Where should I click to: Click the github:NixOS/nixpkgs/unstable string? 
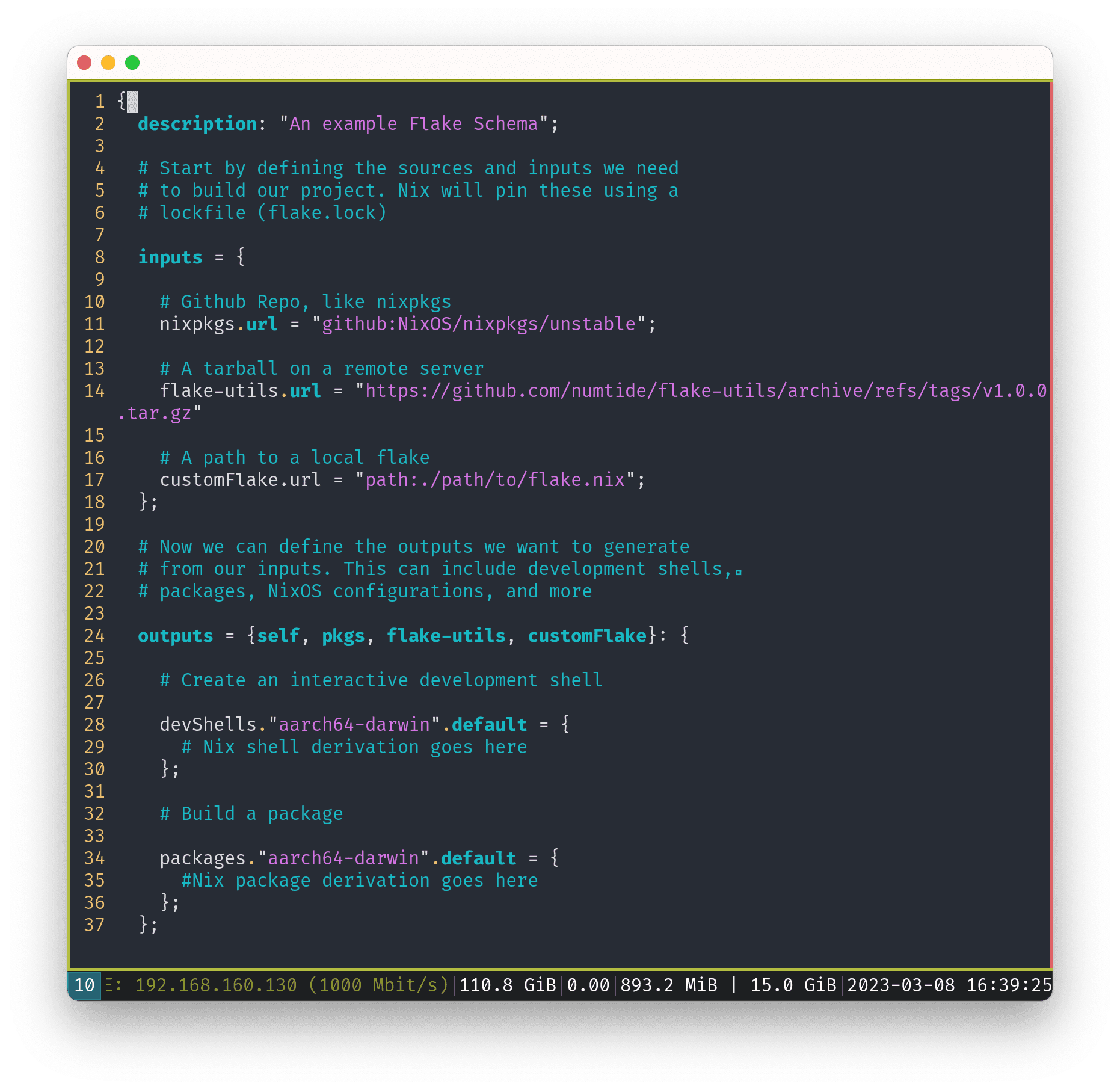click(x=479, y=324)
